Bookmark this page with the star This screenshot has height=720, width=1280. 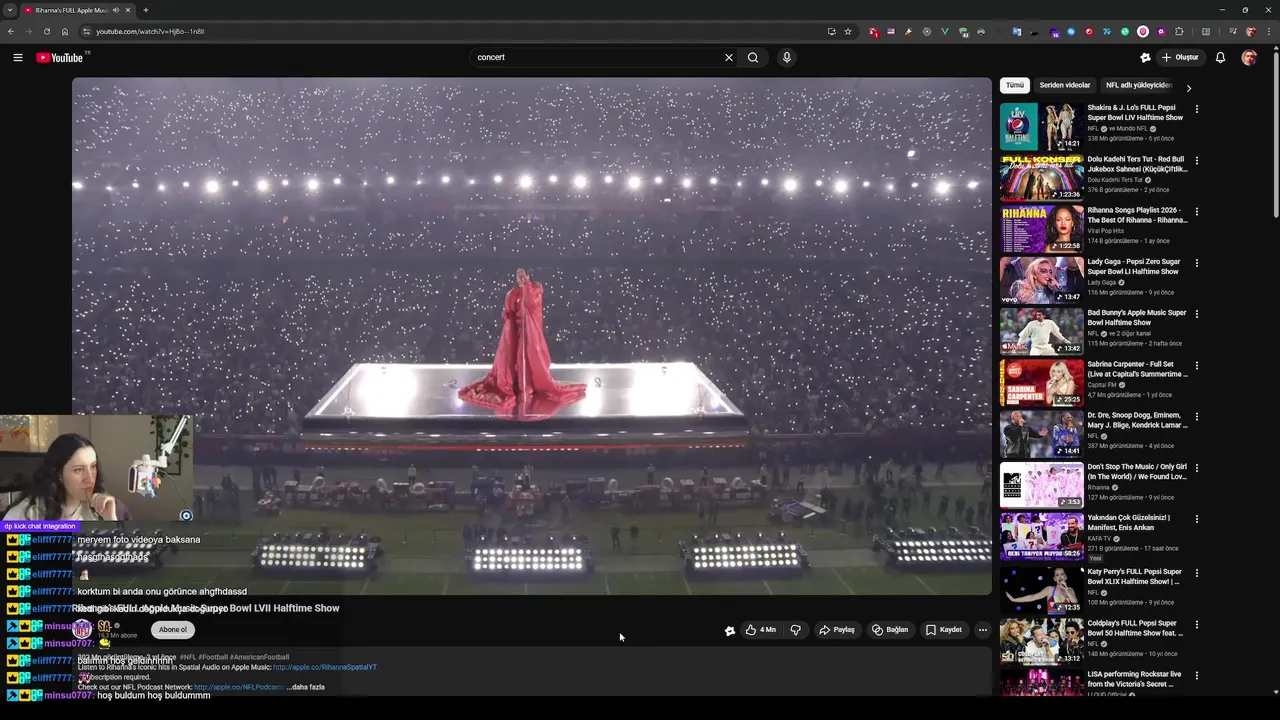coord(848,31)
